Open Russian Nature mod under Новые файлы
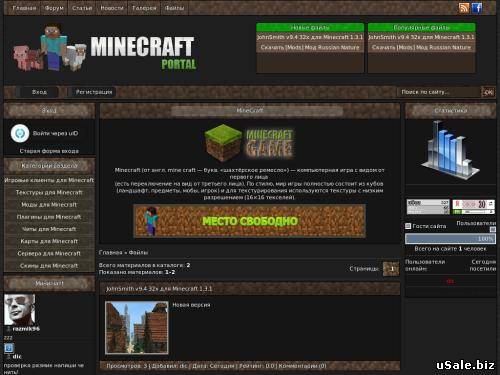The height and width of the screenshot is (375, 500). point(310,48)
